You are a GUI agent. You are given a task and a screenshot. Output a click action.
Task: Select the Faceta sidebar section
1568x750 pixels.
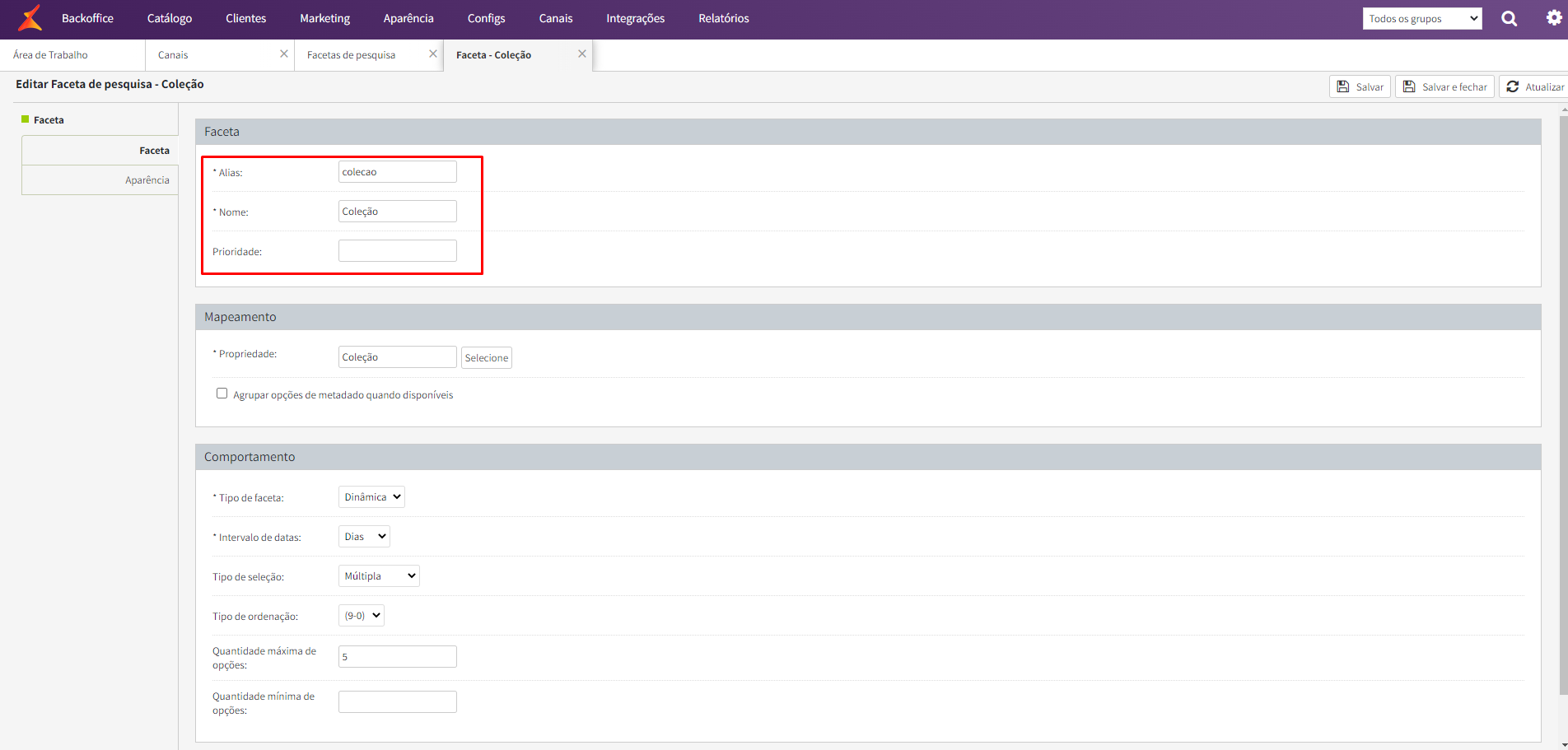coord(100,151)
